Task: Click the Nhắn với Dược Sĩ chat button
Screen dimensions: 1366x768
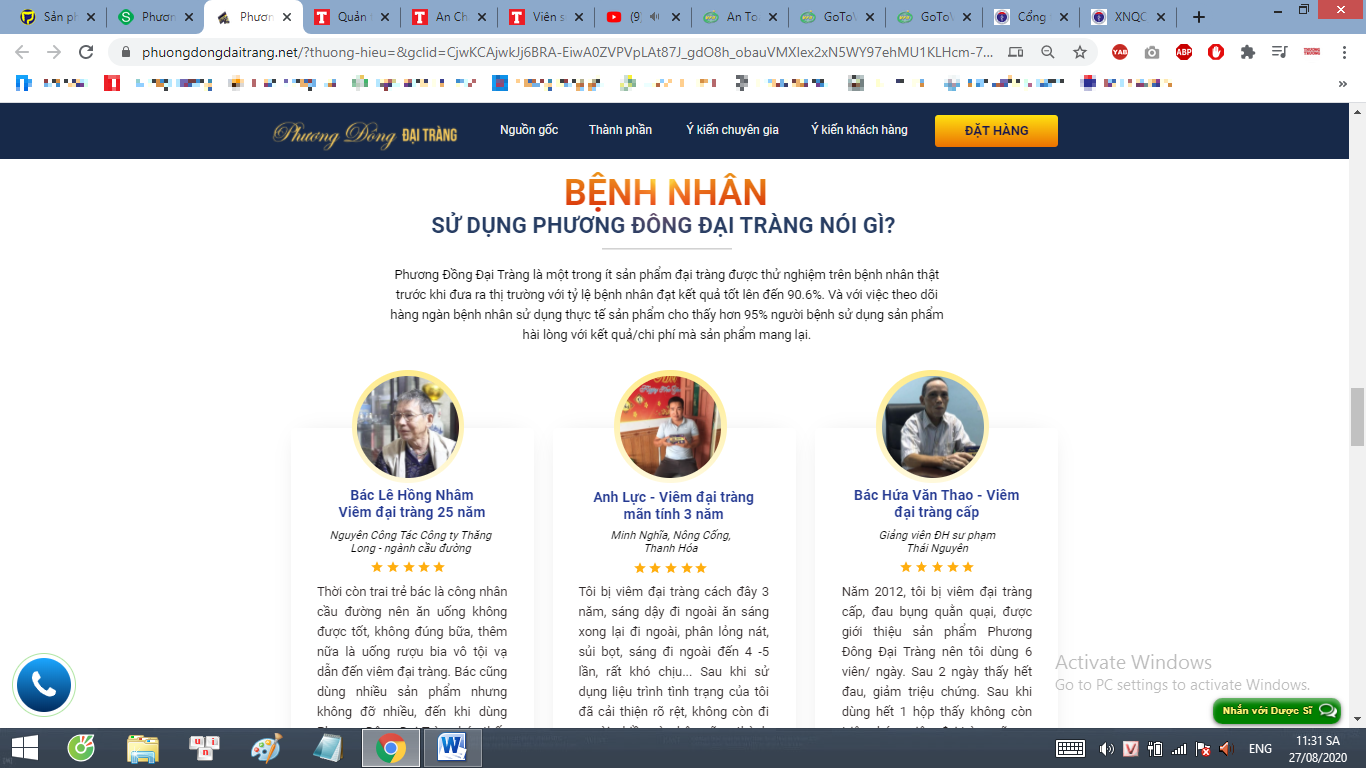Action: tap(1276, 711)
